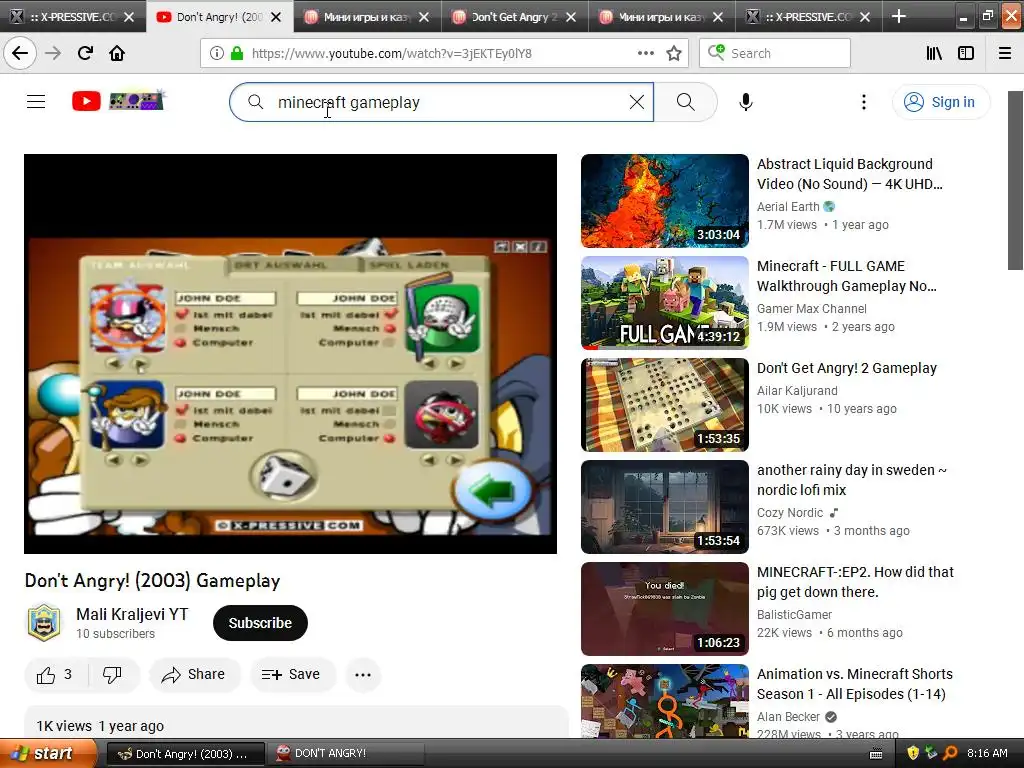Image resolution: width=1024 pixels, height=768 pixels.
Task: Click the video player area
Action: pyautogui.click(x=291, y=354)
